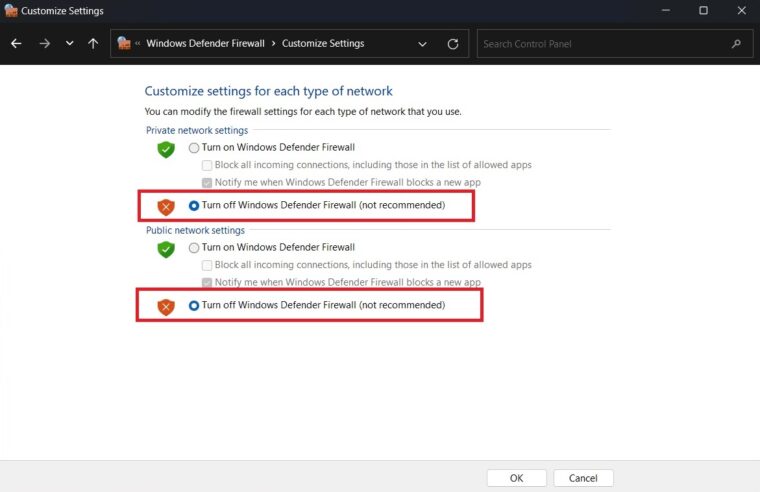Click the private network orange shield icon
Viewport: 760px width, 492px height.
click(x=166, y=207)
